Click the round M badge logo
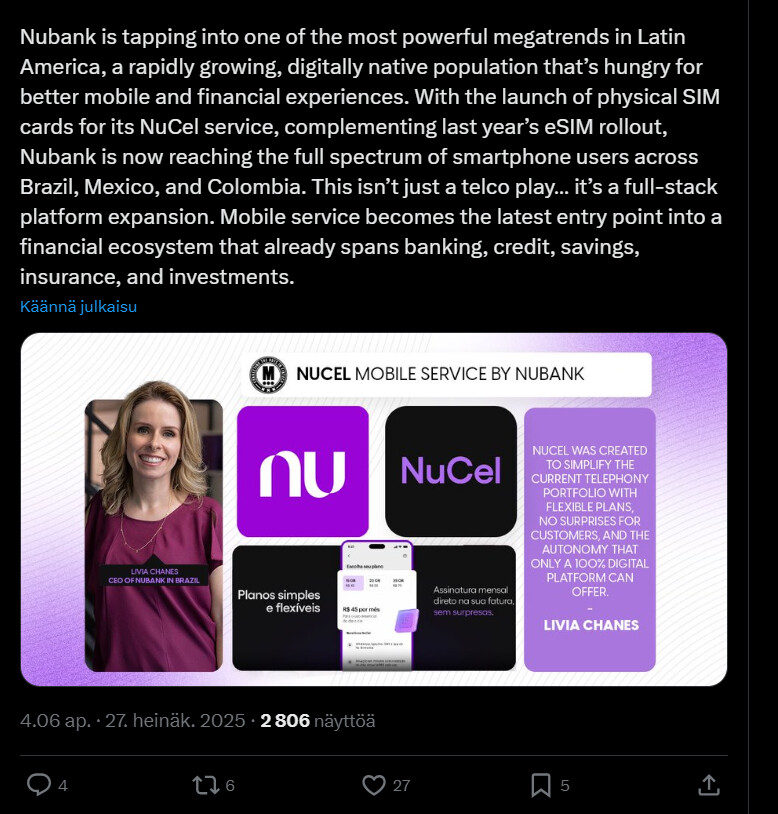Image resolution: width=778 pixels, height=814 pixels. coord(268,375)
